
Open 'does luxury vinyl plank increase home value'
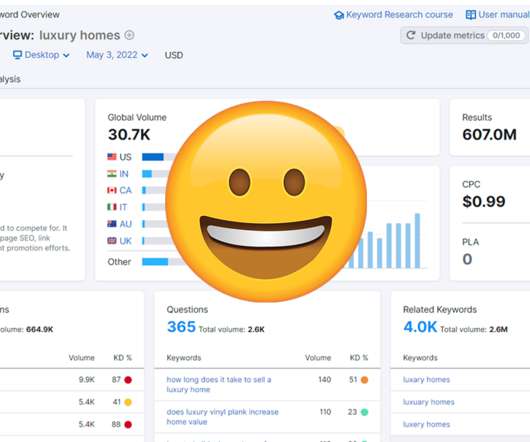coord(222,417)
